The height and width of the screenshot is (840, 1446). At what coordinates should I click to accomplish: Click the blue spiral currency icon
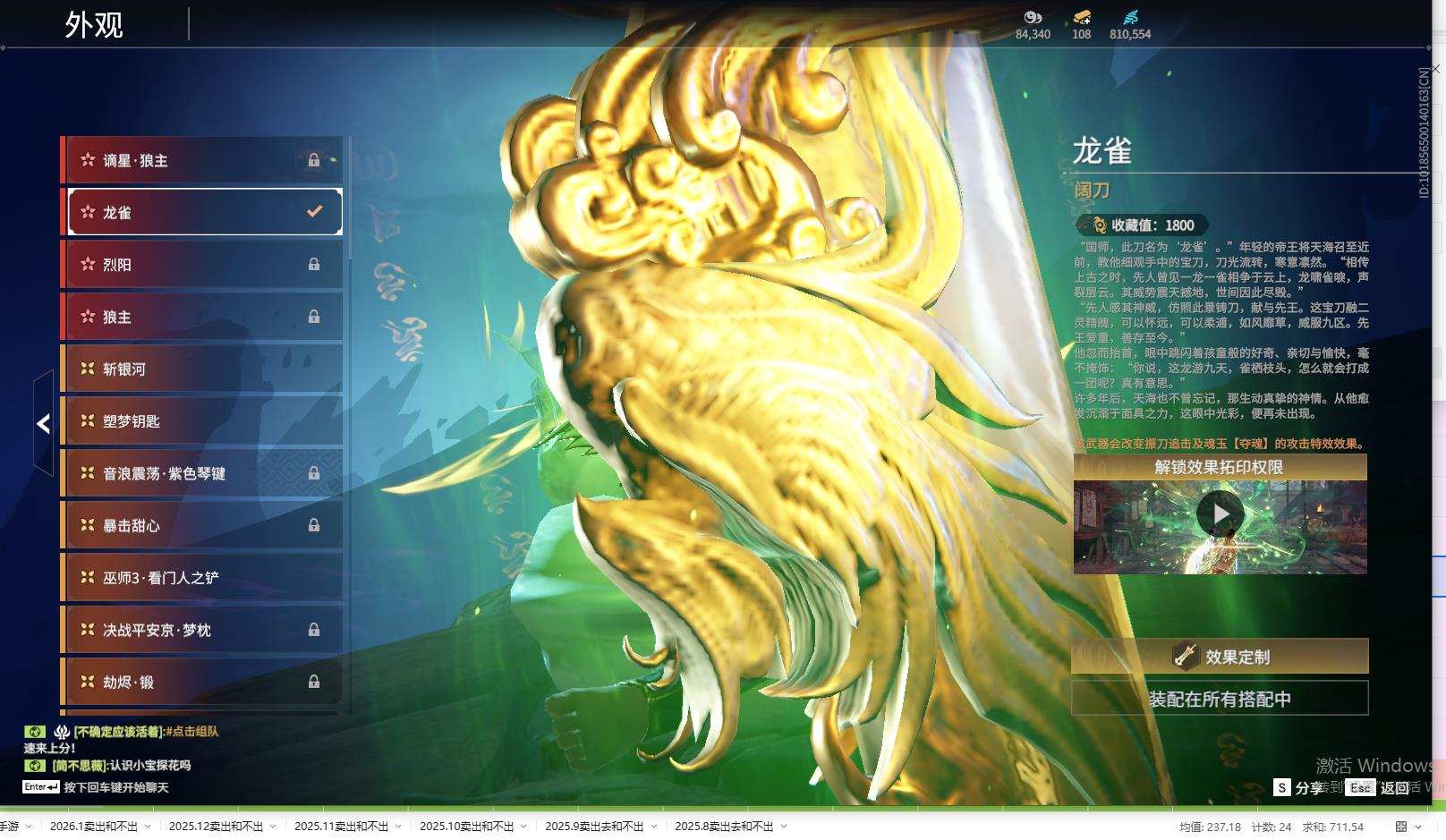pos(1130,15)
